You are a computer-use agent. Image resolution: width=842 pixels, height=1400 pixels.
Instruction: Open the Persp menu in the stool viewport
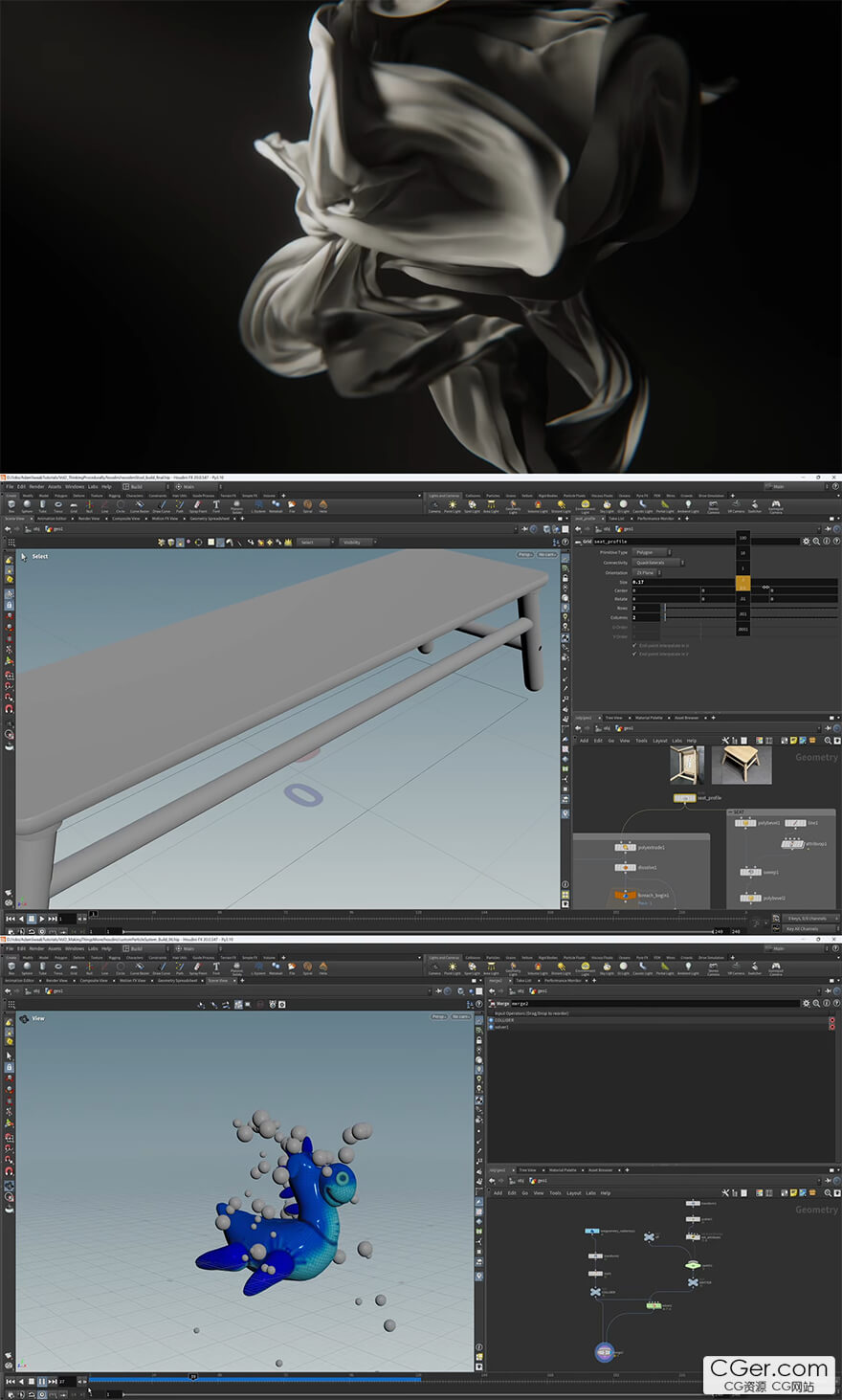525,555
